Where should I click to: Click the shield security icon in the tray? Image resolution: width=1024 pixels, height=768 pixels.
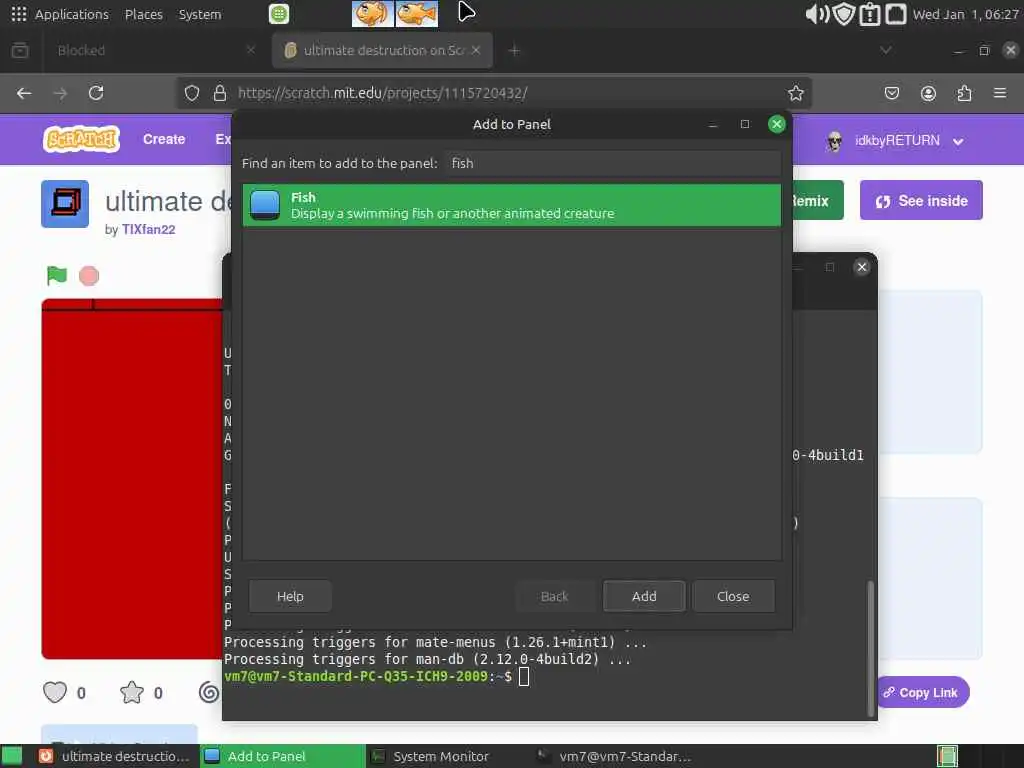[x=844, y=14]
